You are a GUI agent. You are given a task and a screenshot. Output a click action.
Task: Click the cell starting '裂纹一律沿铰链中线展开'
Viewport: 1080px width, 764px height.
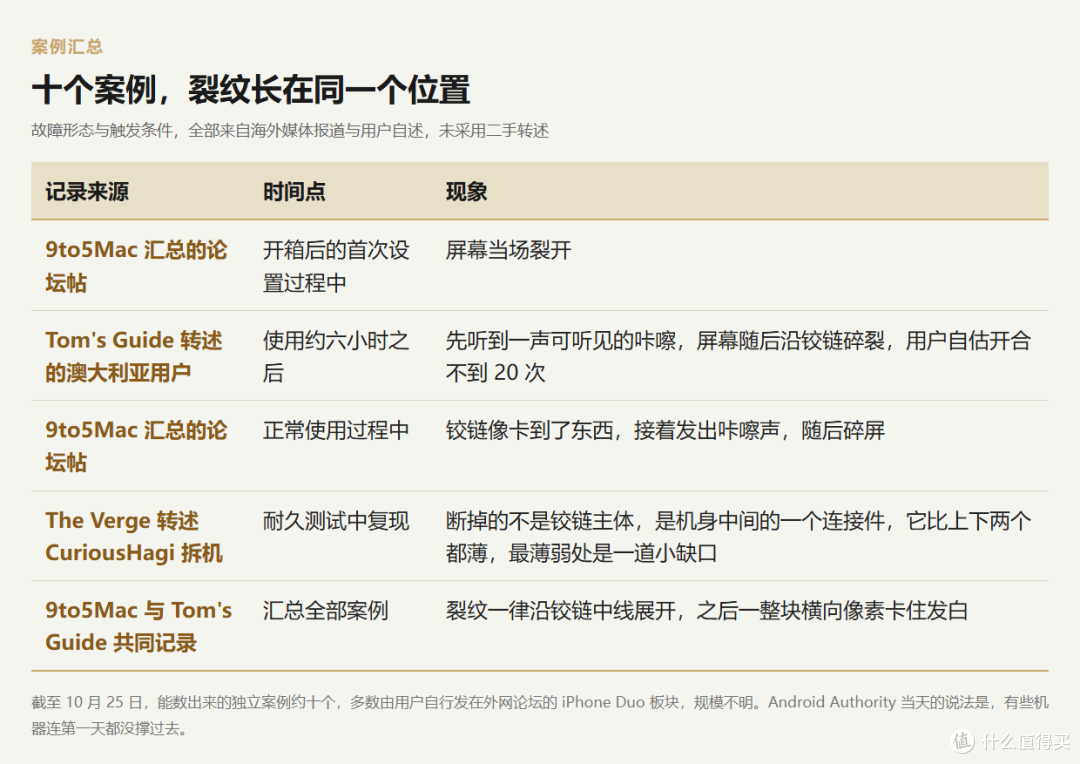pos(707,610)
